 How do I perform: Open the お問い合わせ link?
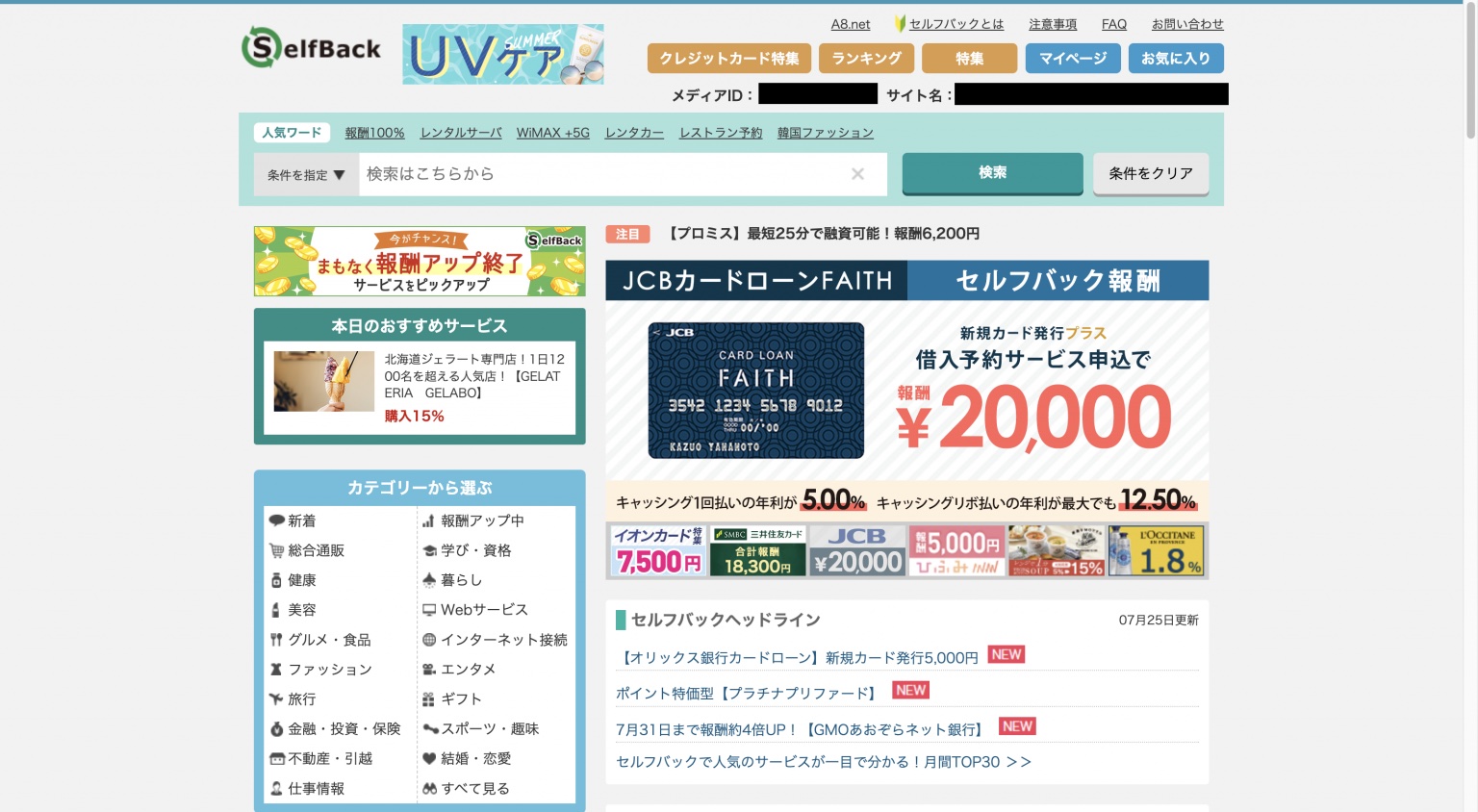[x=1187, y=24]
